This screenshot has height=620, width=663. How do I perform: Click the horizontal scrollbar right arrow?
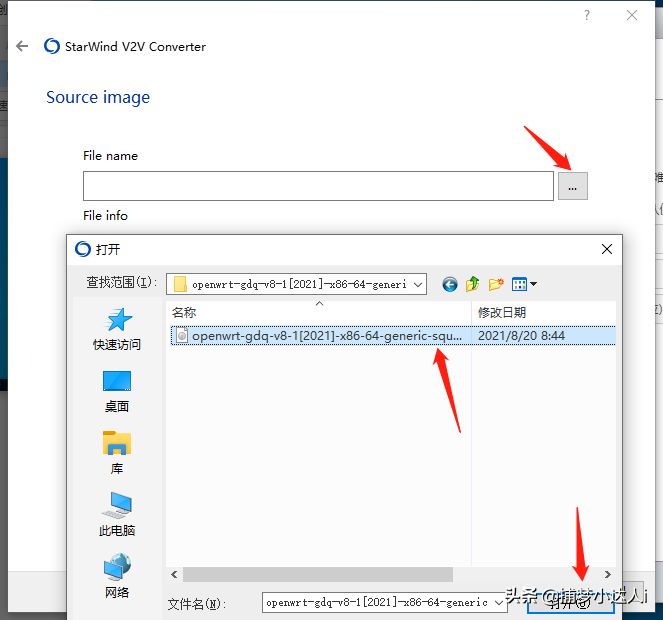608,574
